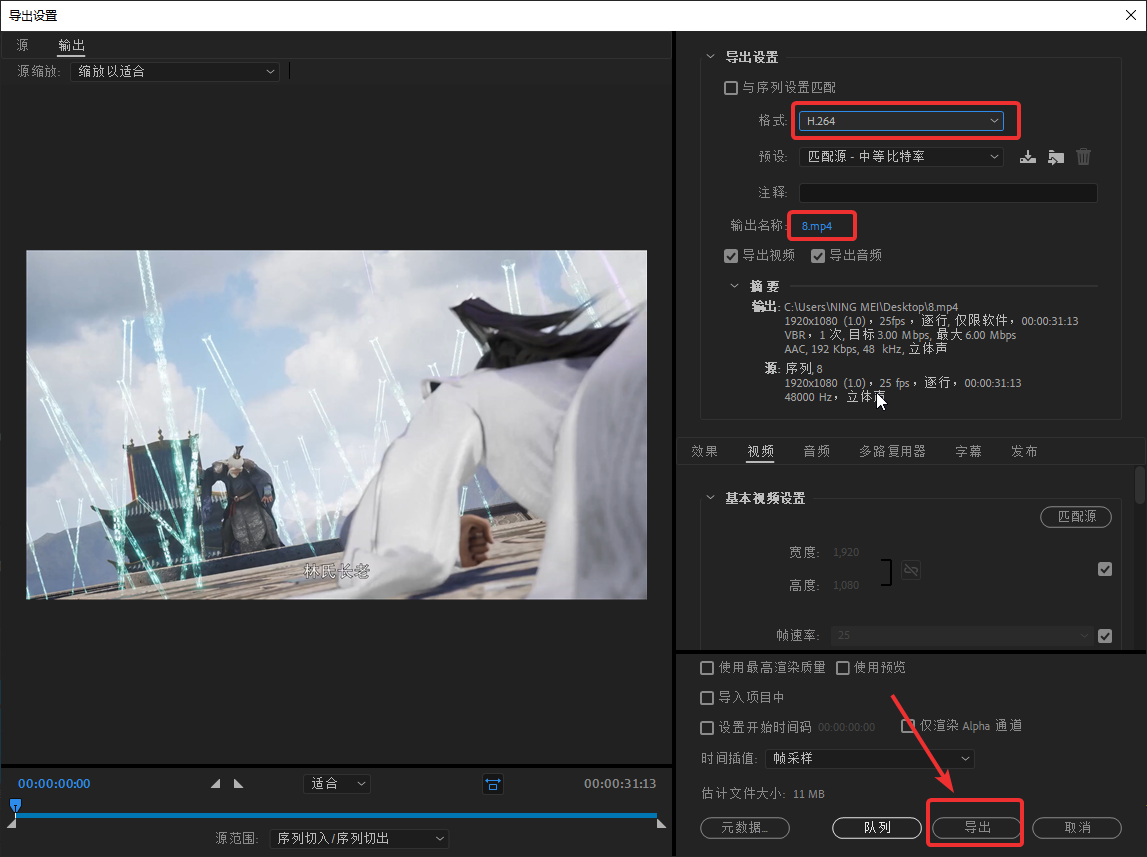The image size is (1147, 857).
Task: Enable import into project checkbox
Action: [707, 698]
